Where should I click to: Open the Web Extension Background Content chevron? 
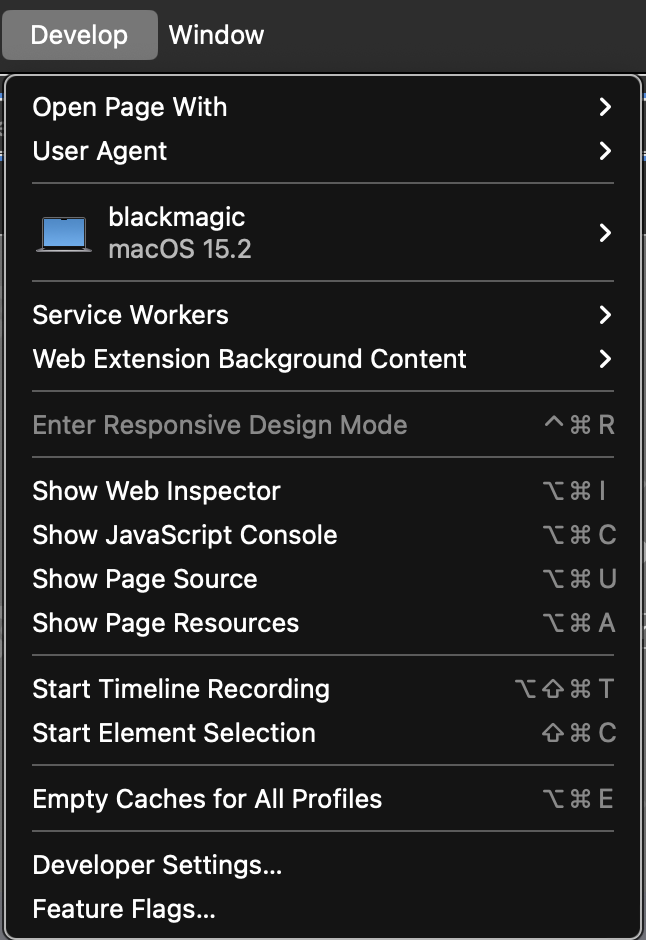(604, 359)
